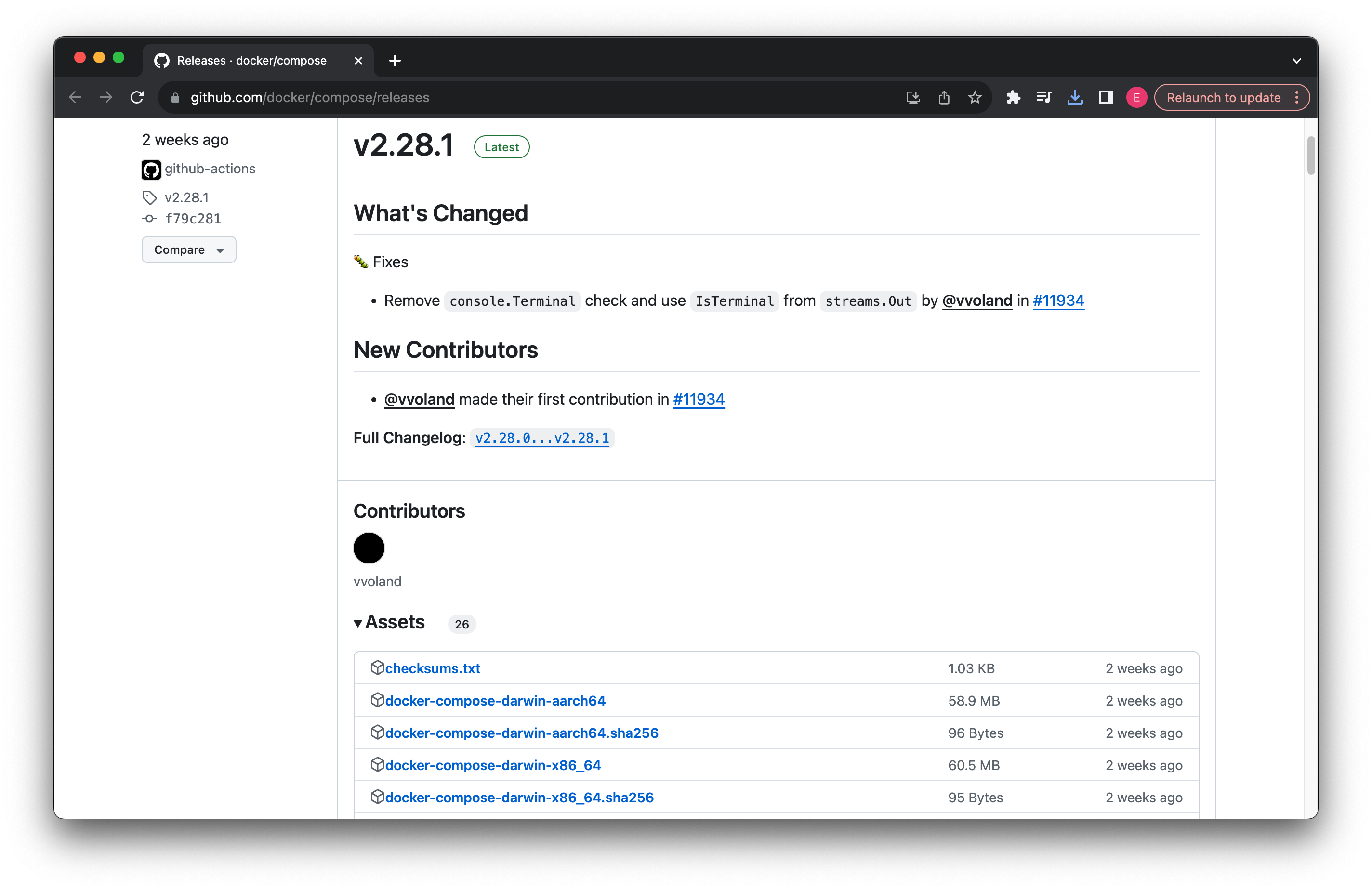
Task: Open the vvoland name under Contributors
Action: click(x=377, y=581)
